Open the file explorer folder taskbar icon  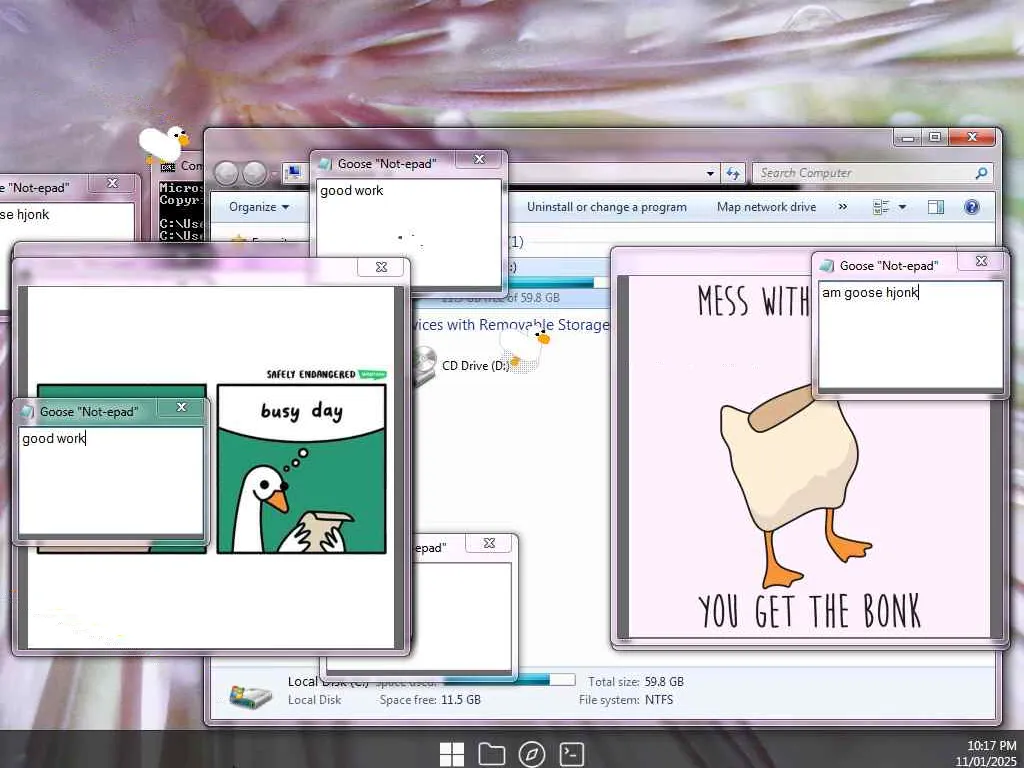coord(492,754)
